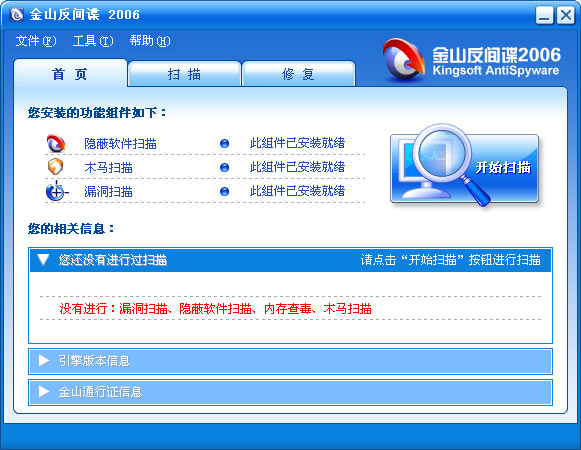Minimize the 金山反间谍 2006 window
Screen dimensions: 581x450
click(x=544, y=16)
